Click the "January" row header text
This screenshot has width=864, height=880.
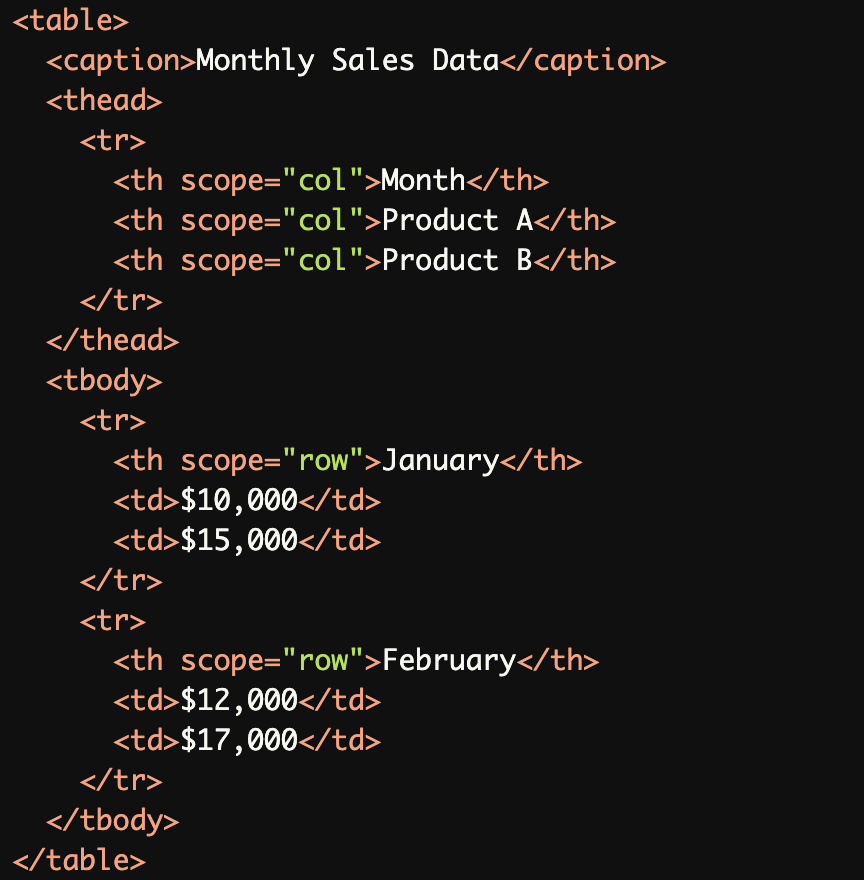click(440, 460)
